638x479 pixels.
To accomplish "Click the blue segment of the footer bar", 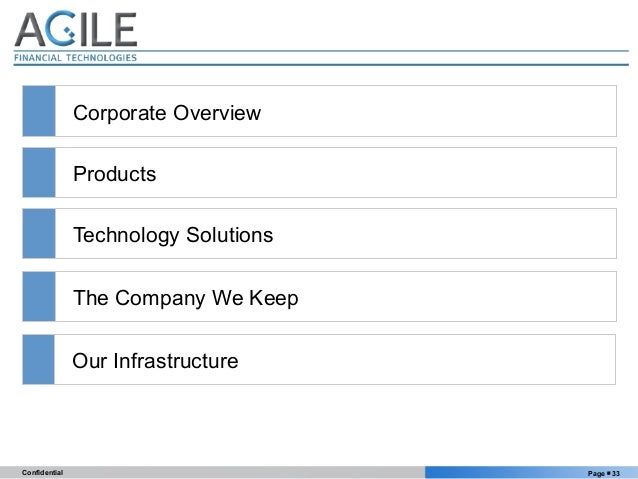I will (500, 472).
